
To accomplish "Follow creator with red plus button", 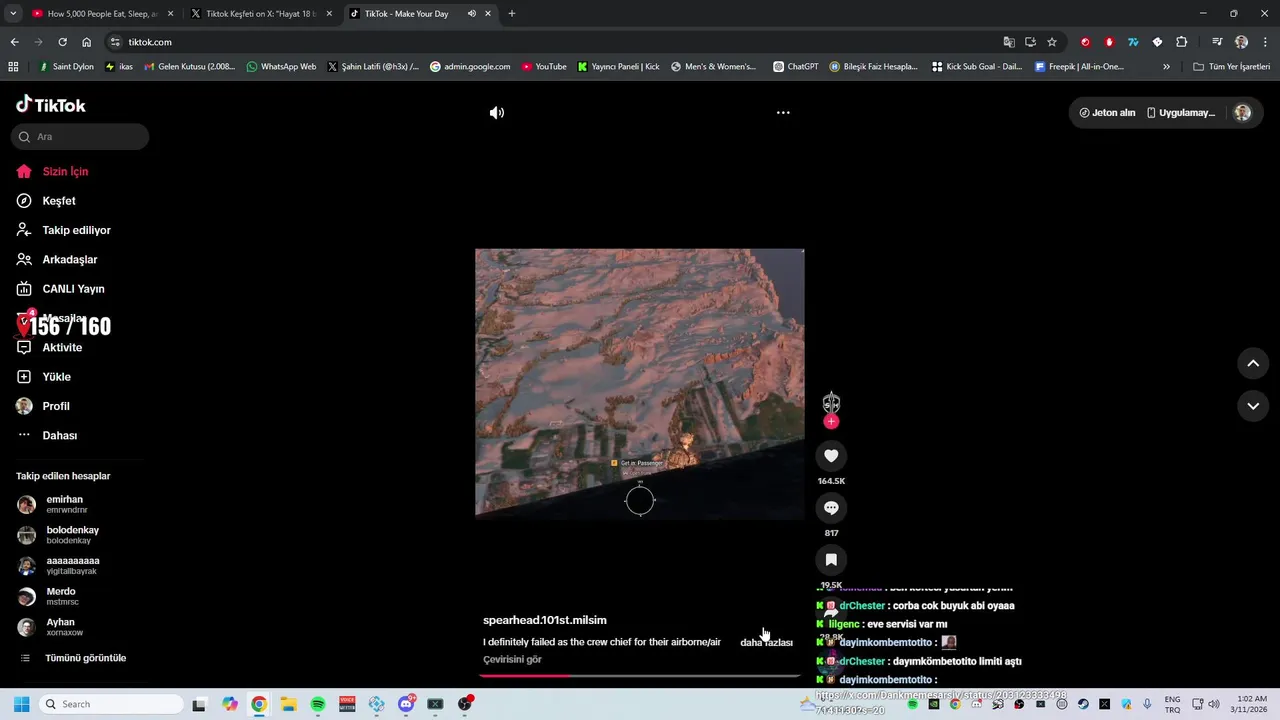I will [831, 422].
